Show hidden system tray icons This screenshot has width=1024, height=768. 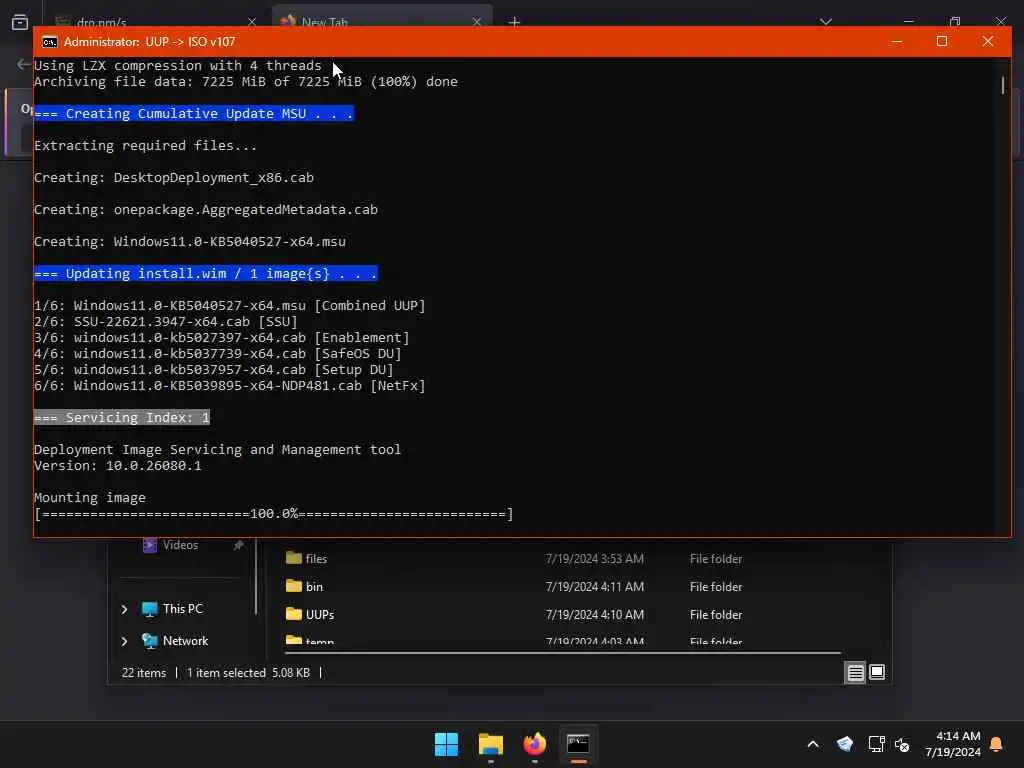pyautogui.click(x=813, y=744)
